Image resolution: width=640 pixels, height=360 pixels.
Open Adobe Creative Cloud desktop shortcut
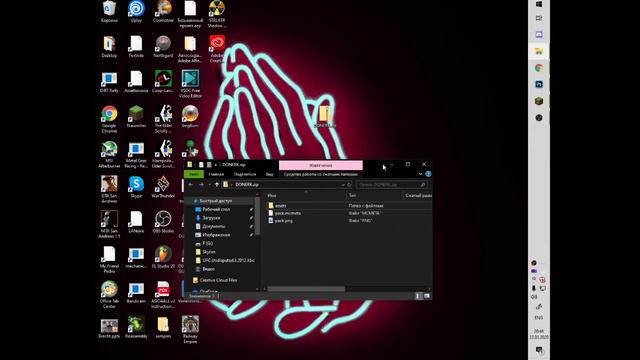point(217,49)
